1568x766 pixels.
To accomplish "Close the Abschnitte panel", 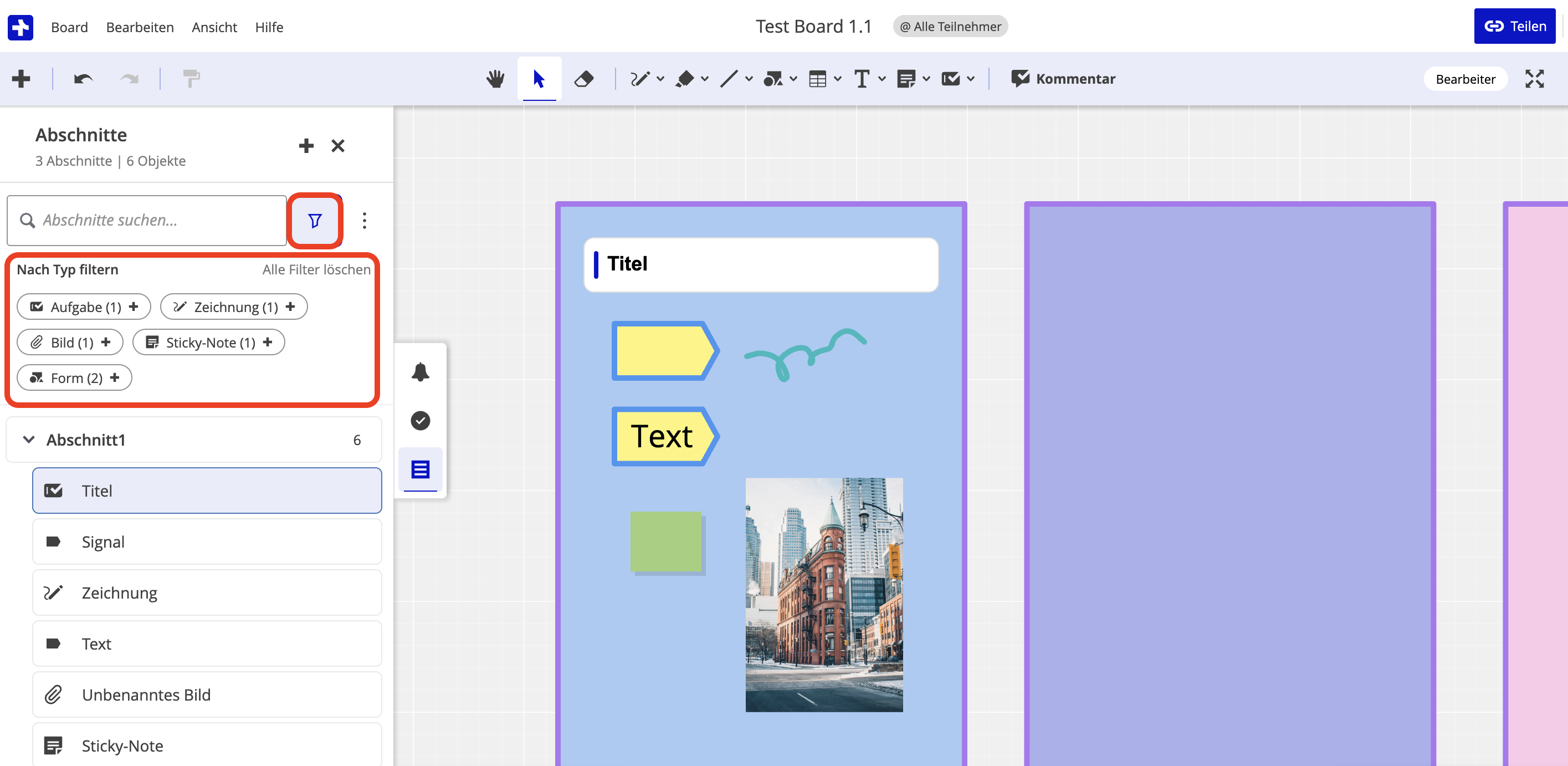I will pos(338,146).
